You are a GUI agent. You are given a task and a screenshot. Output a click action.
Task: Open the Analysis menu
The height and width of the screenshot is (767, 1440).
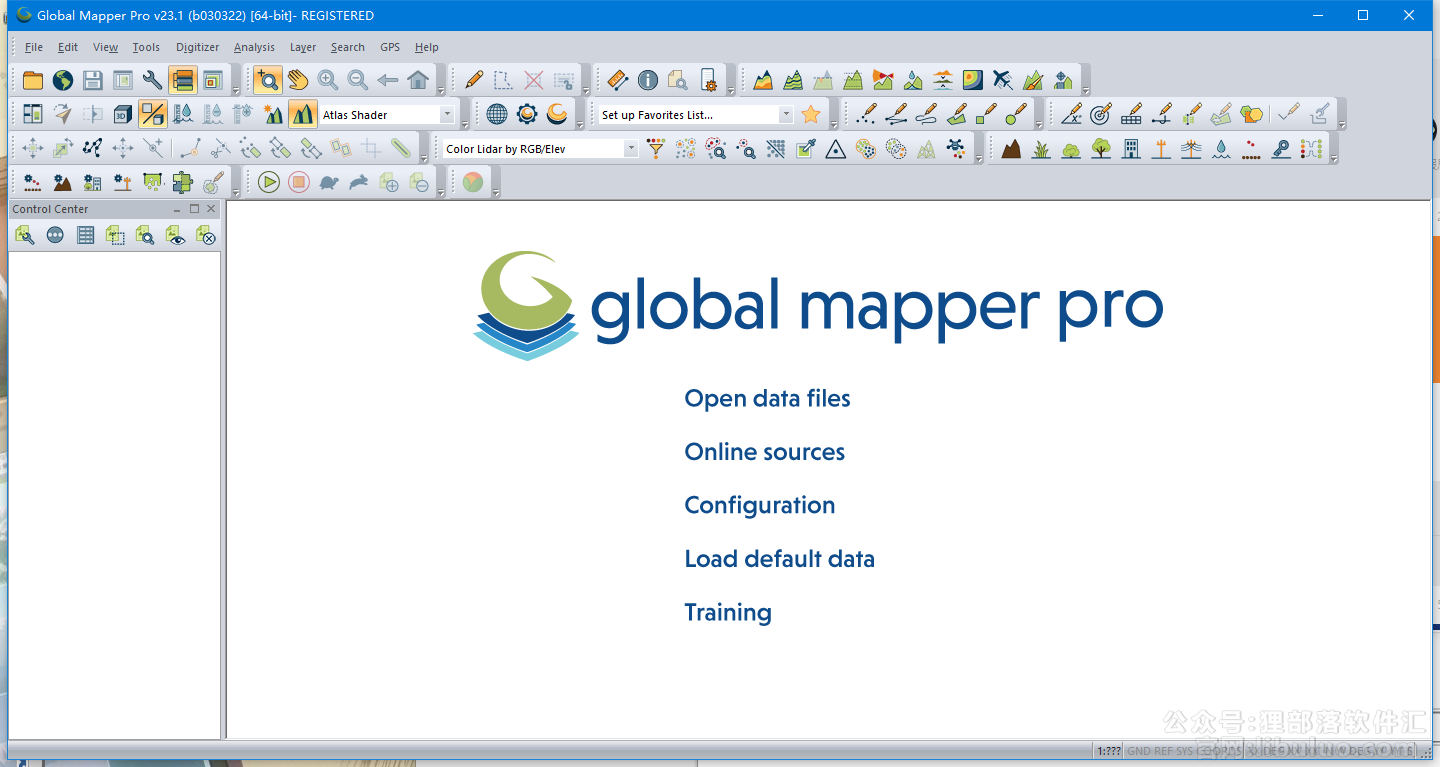tap(254, 47)
